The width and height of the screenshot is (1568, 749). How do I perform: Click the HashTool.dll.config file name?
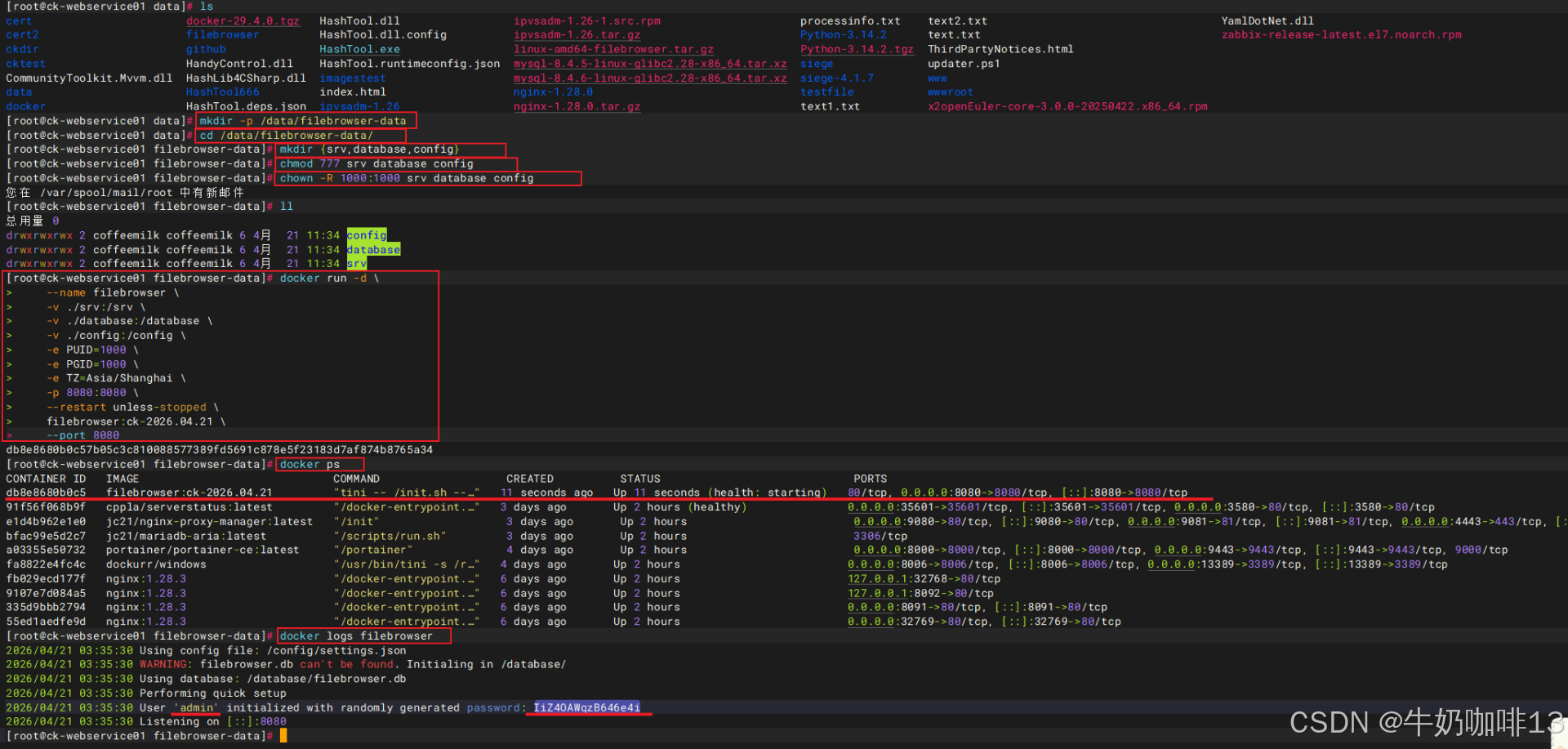[x=383, y=34]
